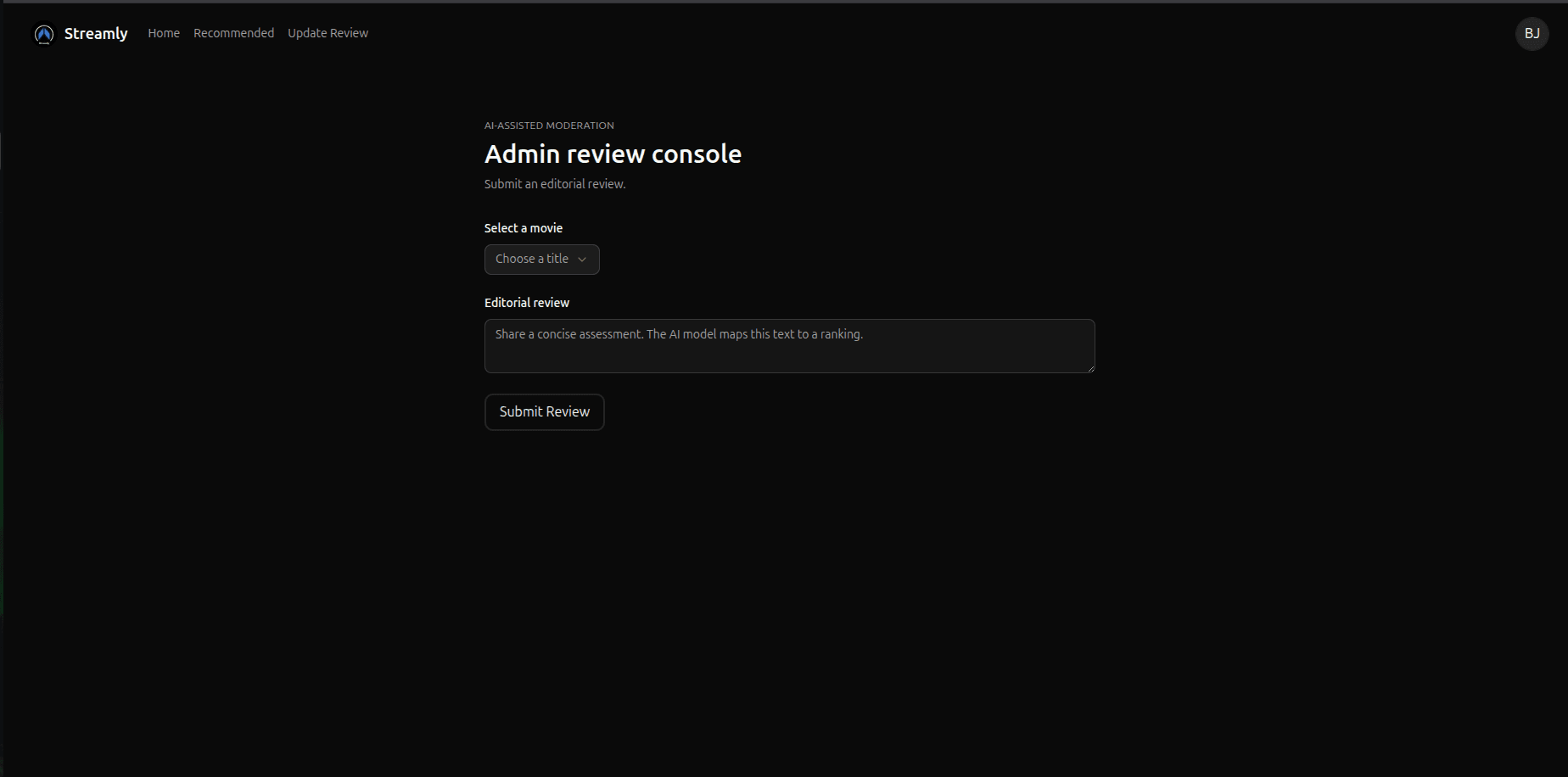Click the Submit Review button

point(544,411)
